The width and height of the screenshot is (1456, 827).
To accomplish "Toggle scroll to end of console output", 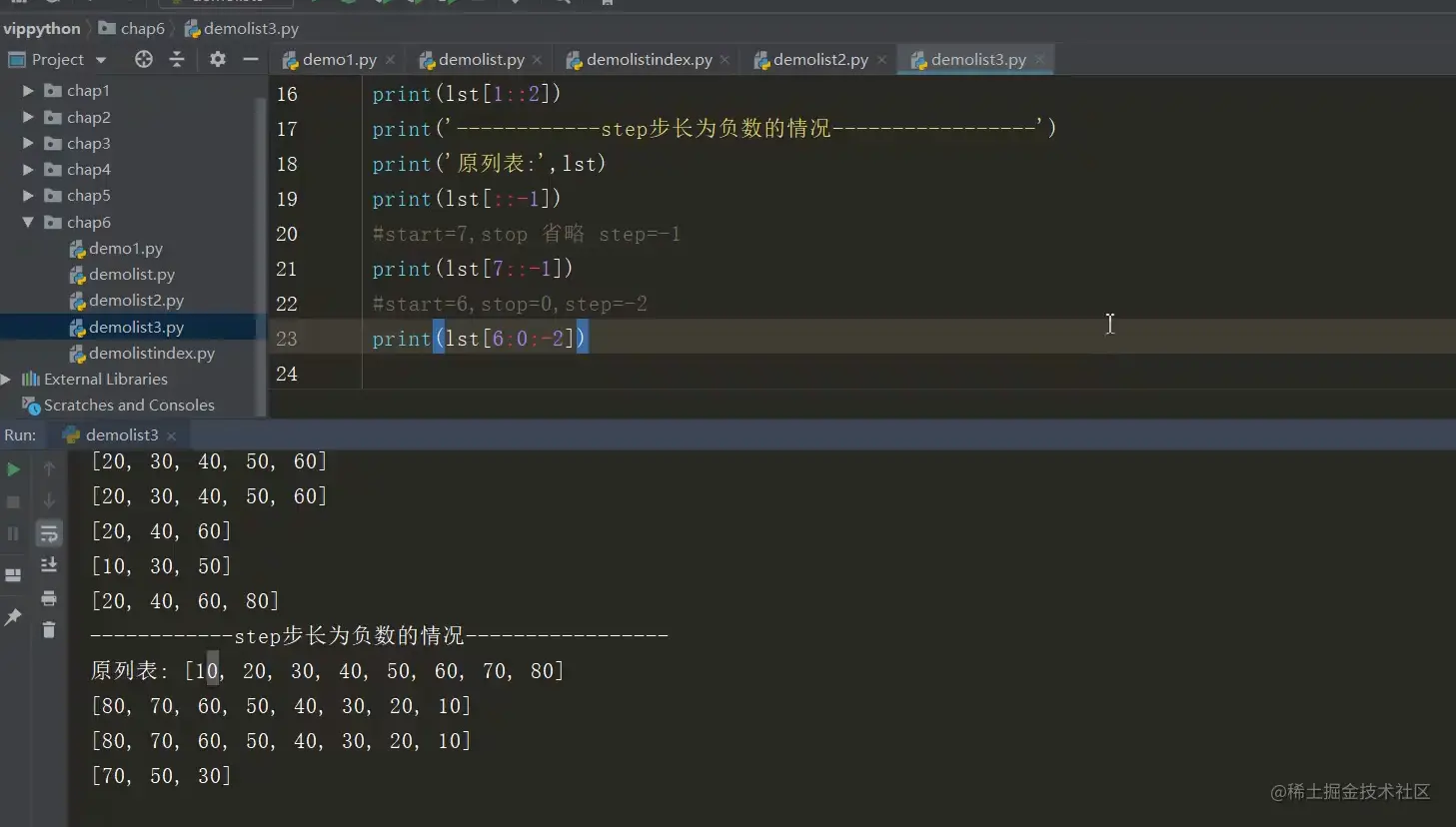I will pos(49,565).
